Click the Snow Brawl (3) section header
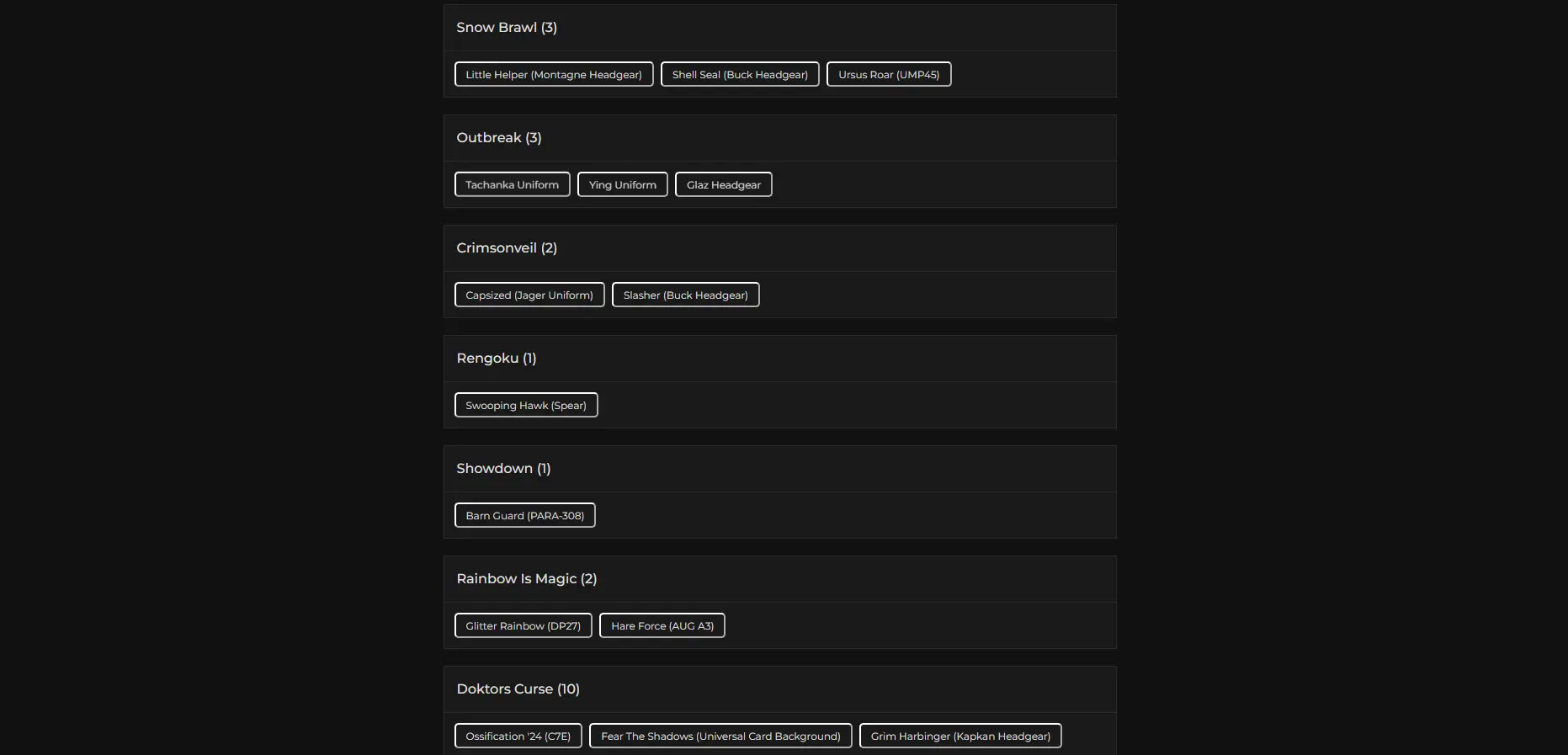This screenshot has height=755, width=1568. coord(507,28)
